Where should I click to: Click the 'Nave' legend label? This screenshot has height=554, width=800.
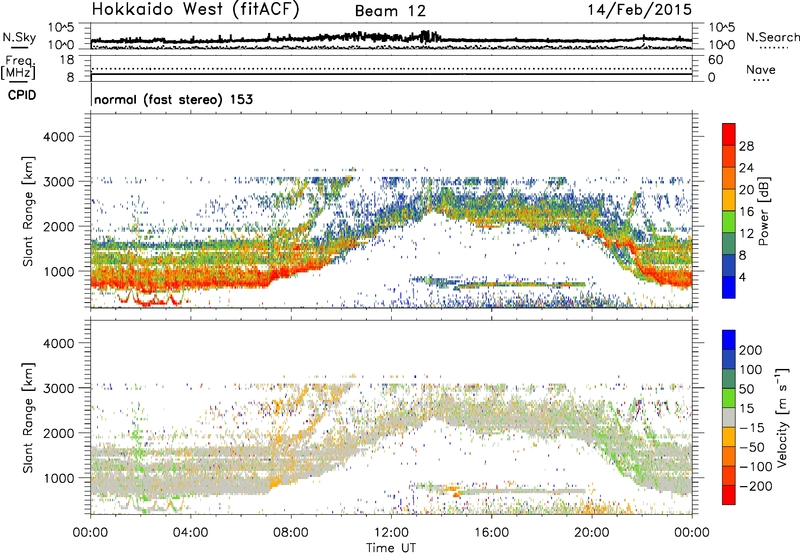coord(761,69)
